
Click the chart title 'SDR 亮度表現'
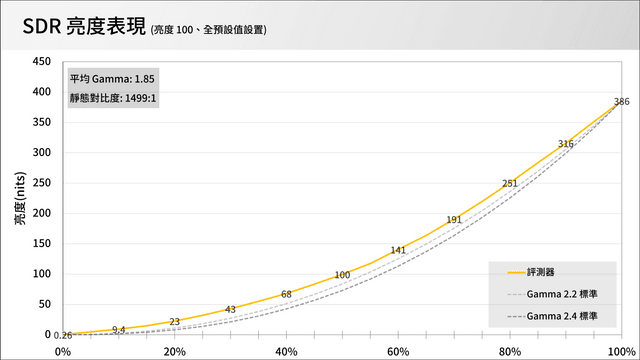tap(84, 27)
